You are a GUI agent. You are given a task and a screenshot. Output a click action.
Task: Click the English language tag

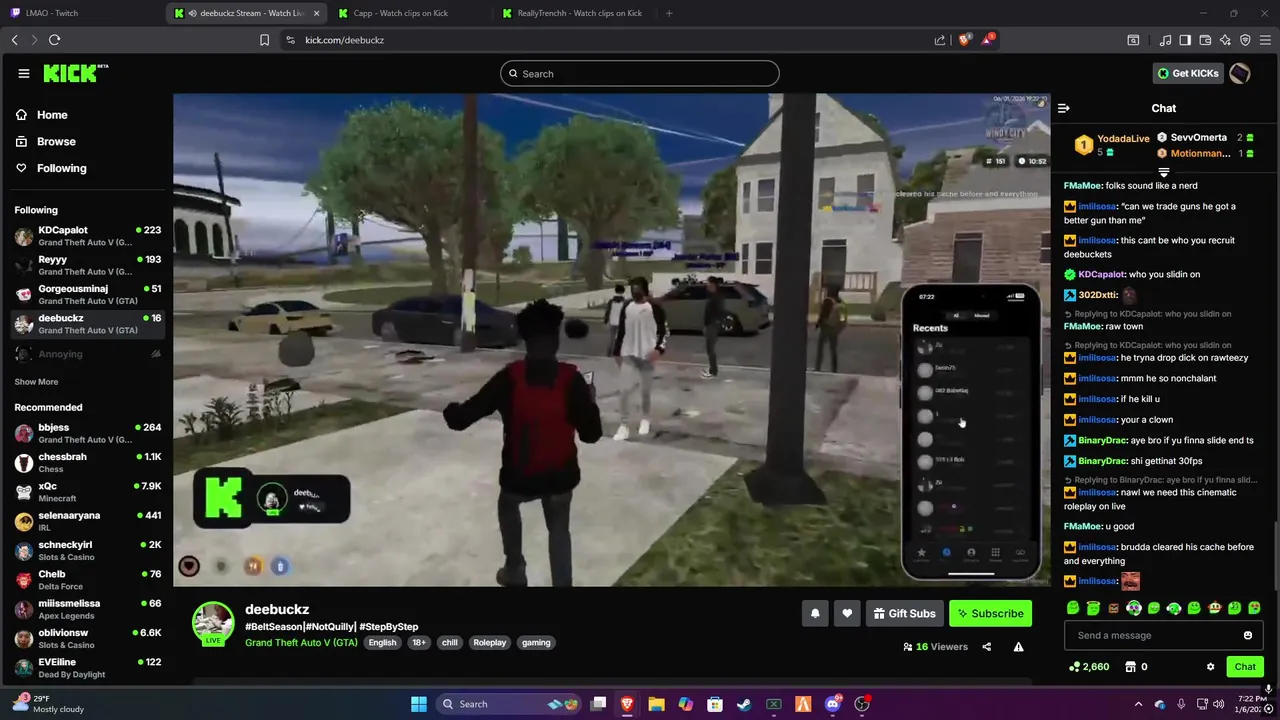point(382,643)
